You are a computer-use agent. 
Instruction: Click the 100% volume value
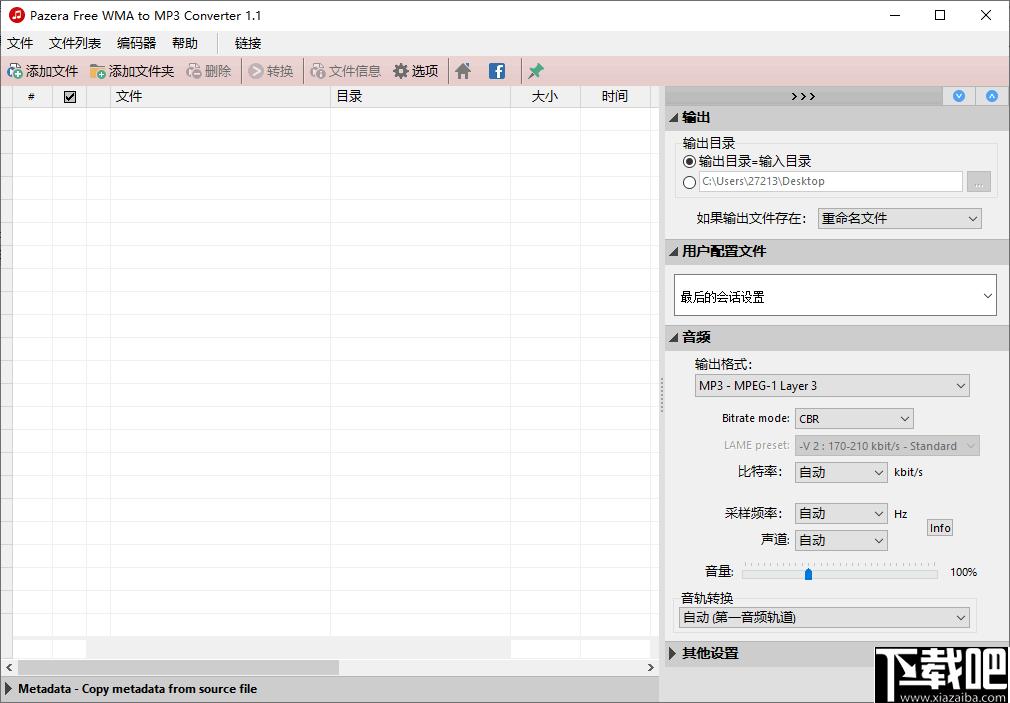coord(964,572)
